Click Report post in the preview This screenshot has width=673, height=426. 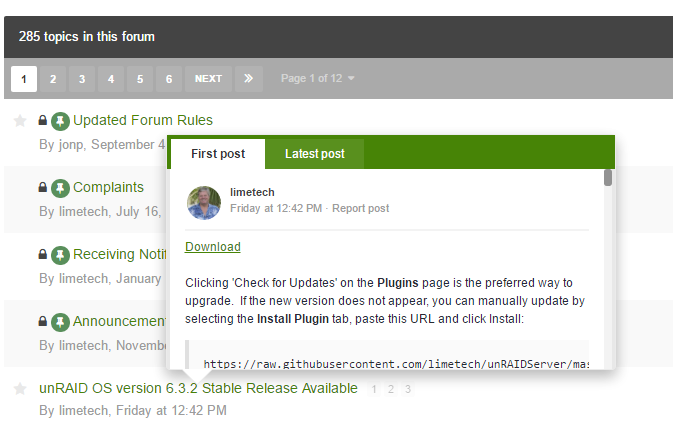click(361, 208)
